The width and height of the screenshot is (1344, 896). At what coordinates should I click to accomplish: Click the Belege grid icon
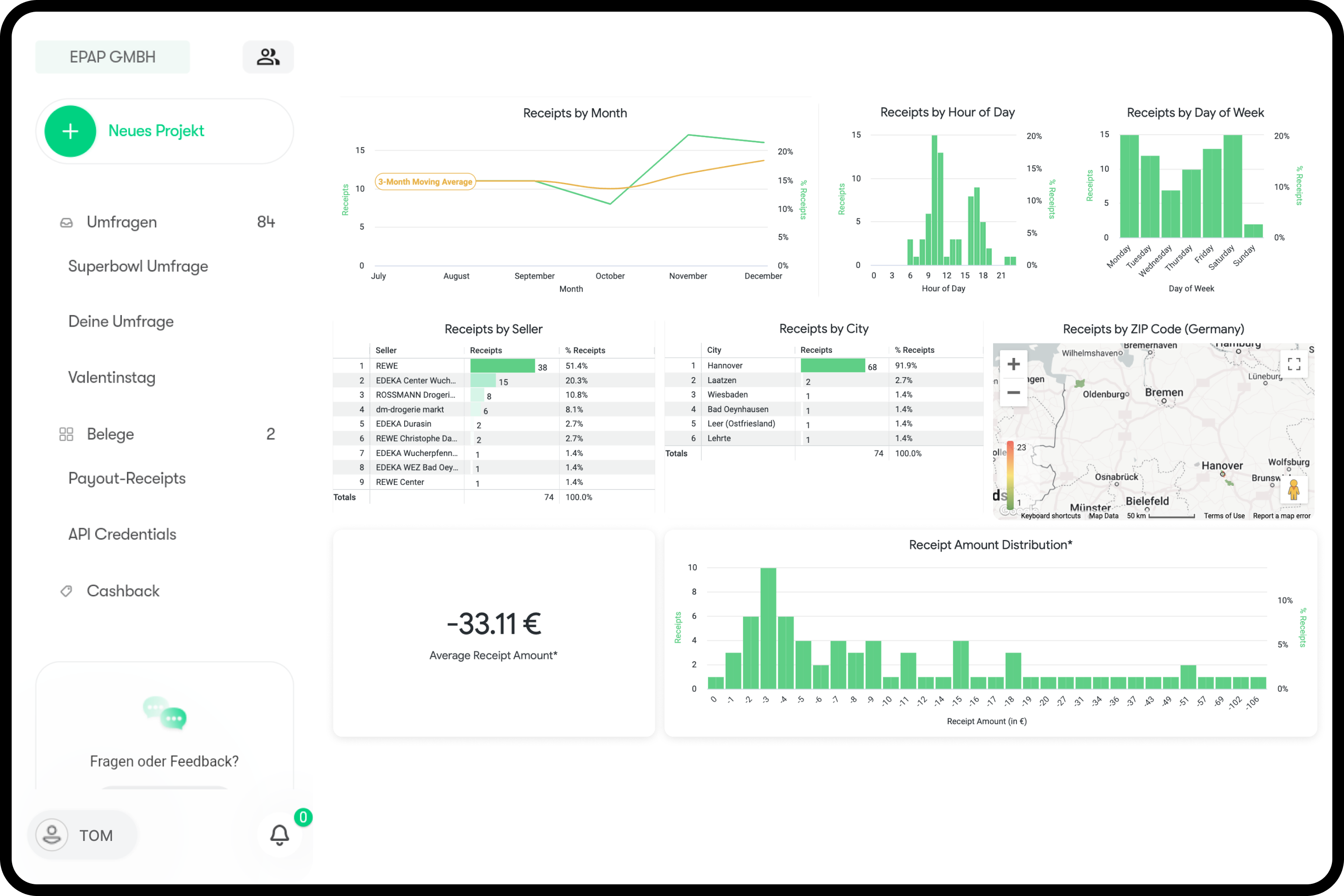click(x=66, y=434)
